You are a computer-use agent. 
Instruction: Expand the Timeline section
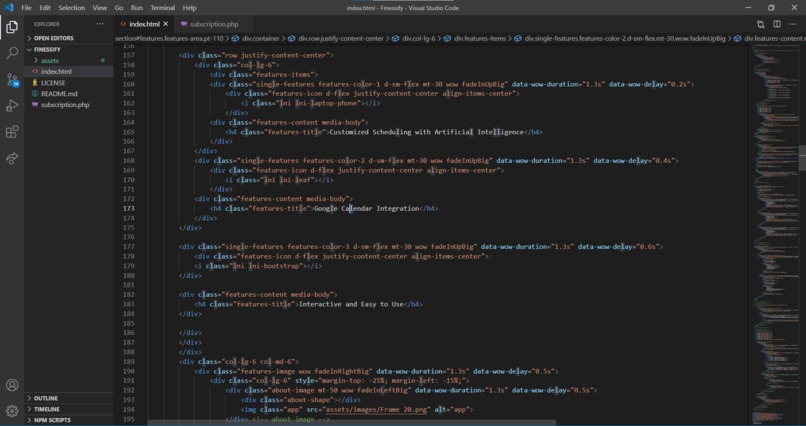[69, 409]
